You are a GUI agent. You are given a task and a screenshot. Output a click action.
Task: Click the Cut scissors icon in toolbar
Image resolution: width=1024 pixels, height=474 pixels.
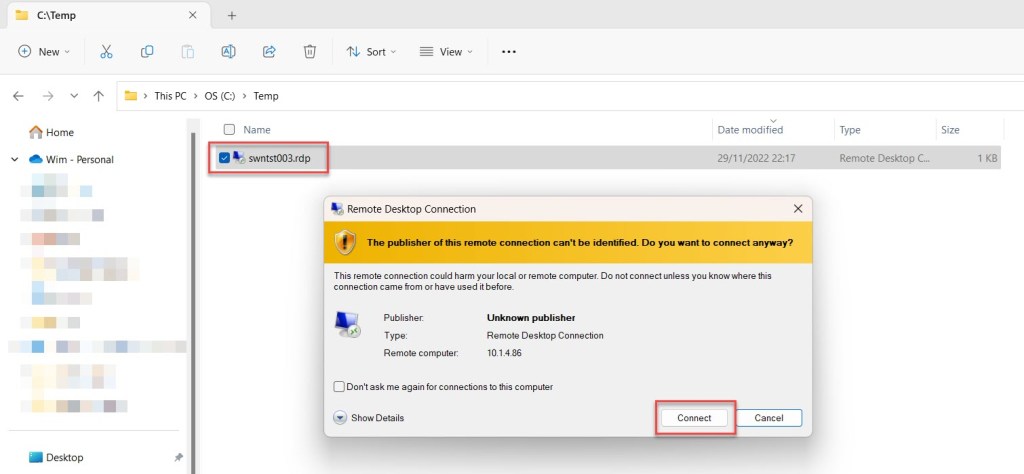[x=106, y=52]
